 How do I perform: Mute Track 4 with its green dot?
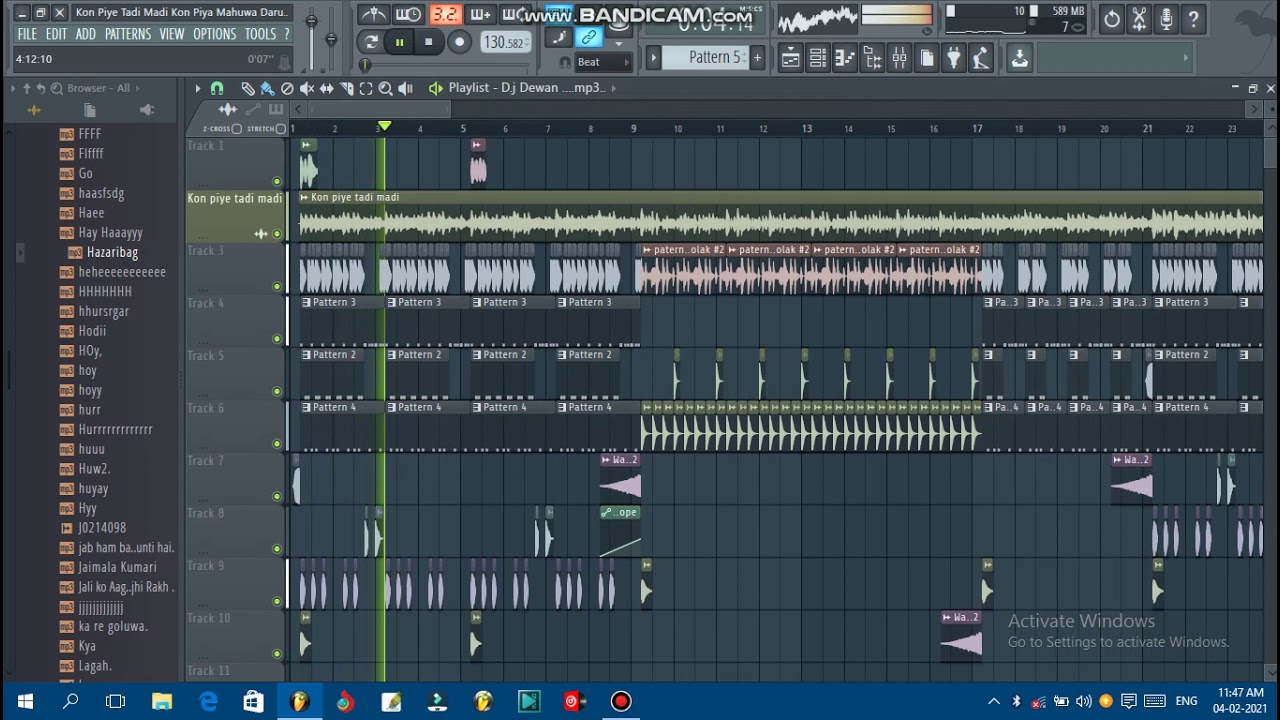(277, 338)
